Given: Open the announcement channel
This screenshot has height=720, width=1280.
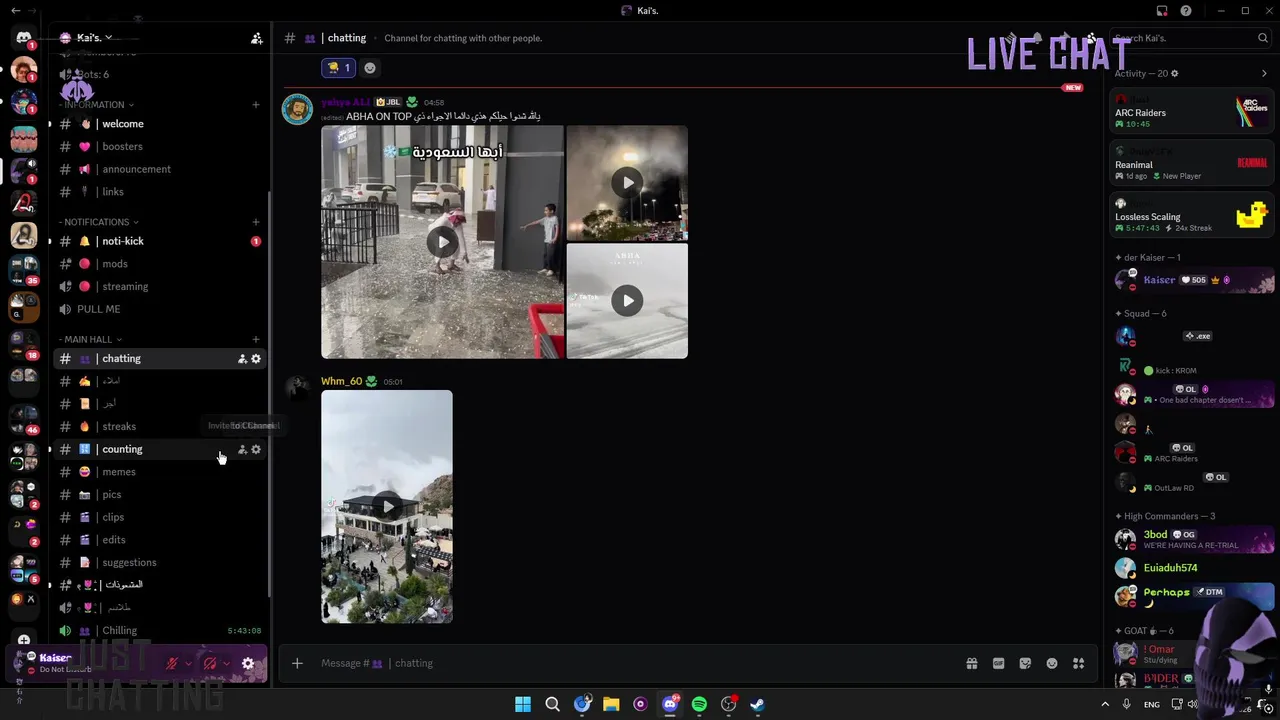Looking at the screenshot, I should 160,169.
